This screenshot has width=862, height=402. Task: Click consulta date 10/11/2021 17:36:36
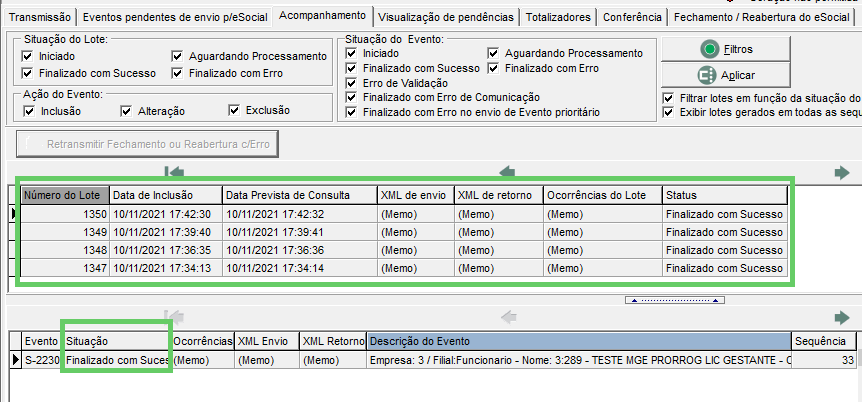pos(300,251)
